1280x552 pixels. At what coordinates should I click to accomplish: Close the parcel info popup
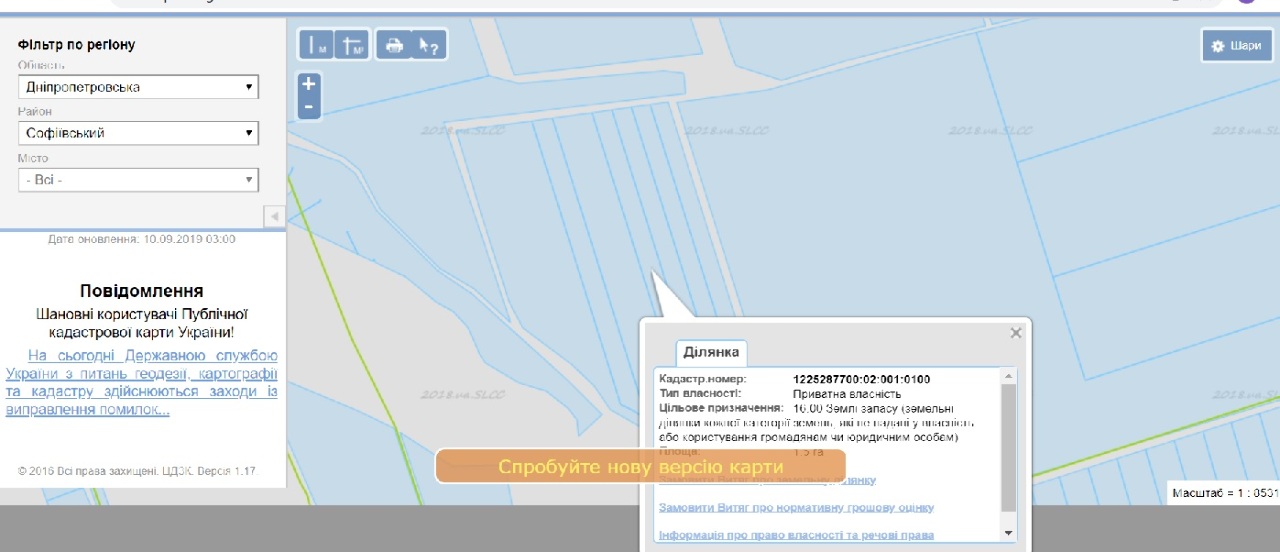pyautogui.click(x=1016, y=333)
